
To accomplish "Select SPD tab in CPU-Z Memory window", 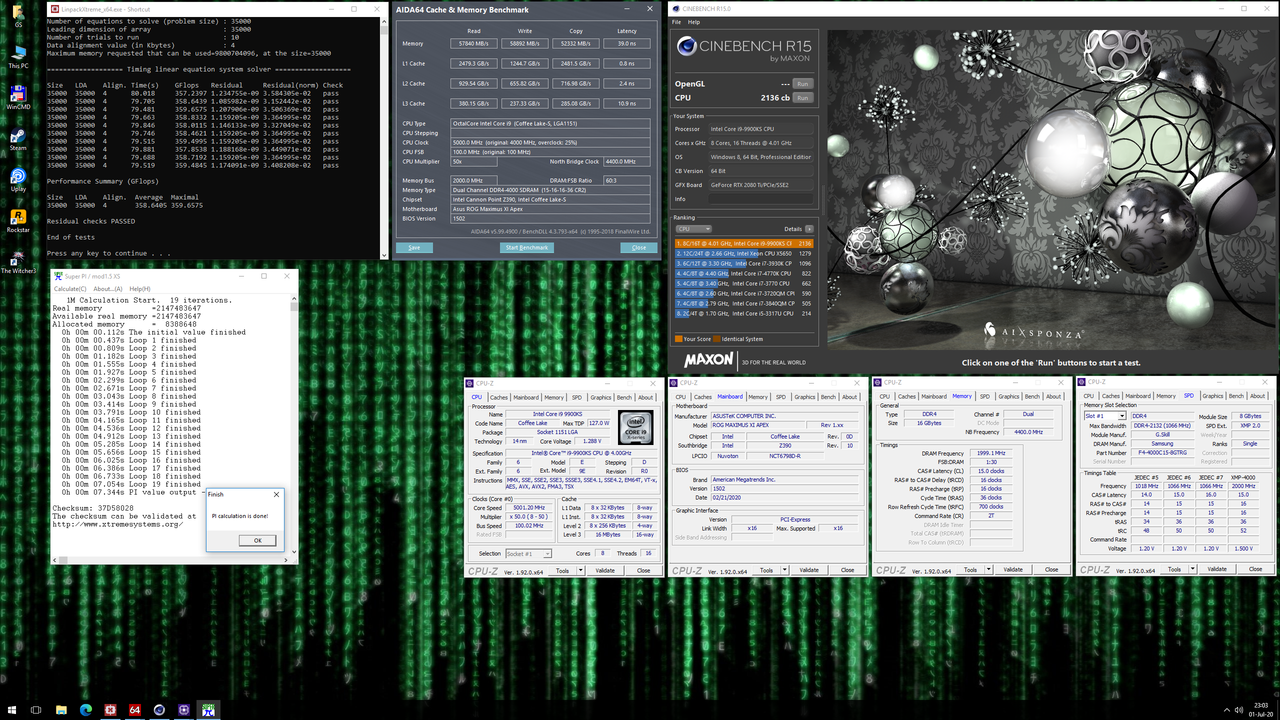I will 984,397.
